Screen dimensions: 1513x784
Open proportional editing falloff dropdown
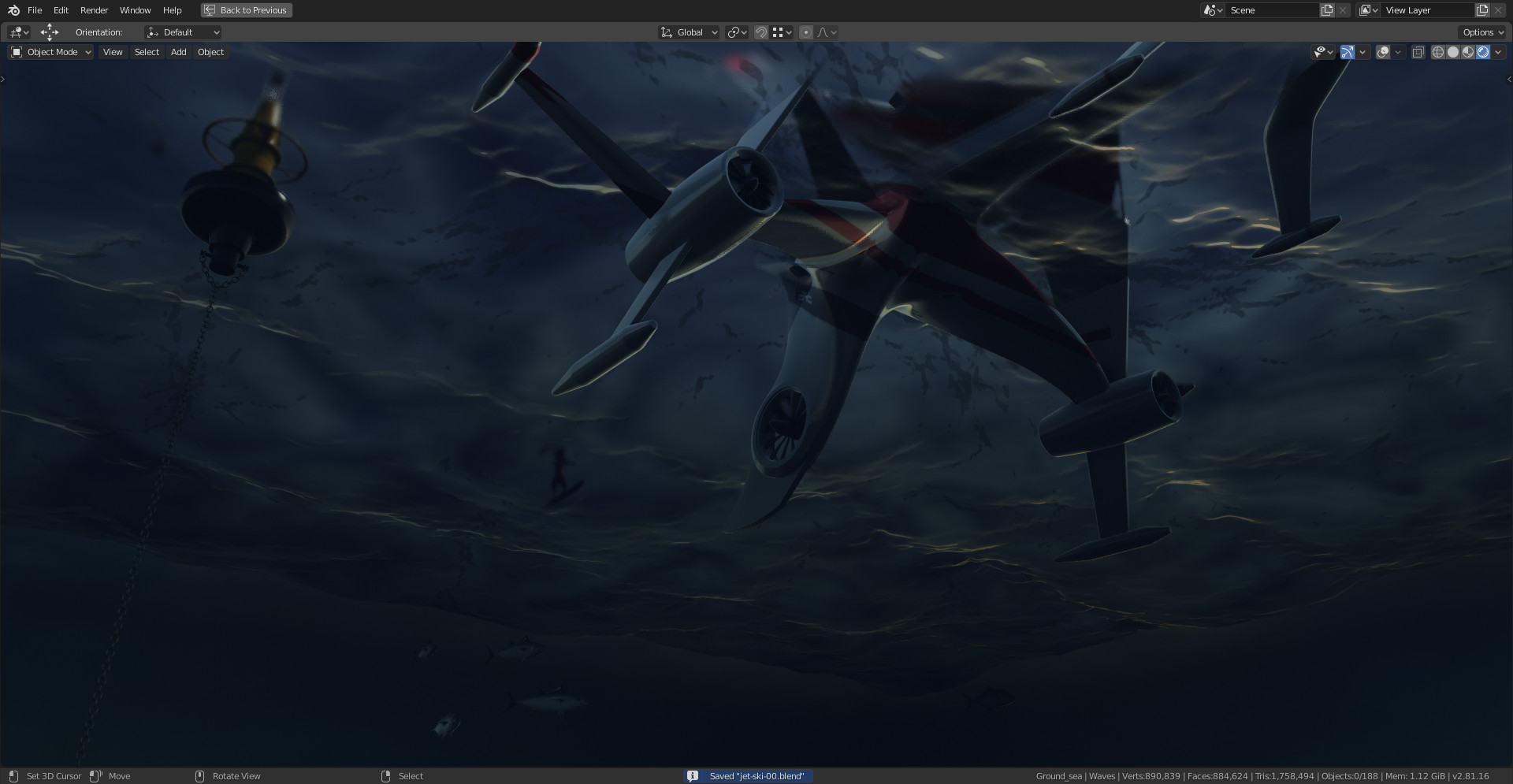tap(827, 32)
